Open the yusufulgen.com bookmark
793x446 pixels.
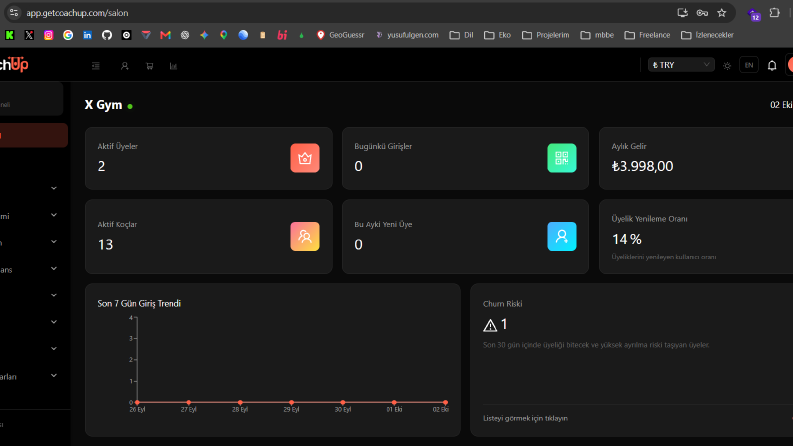pos(407,35)
